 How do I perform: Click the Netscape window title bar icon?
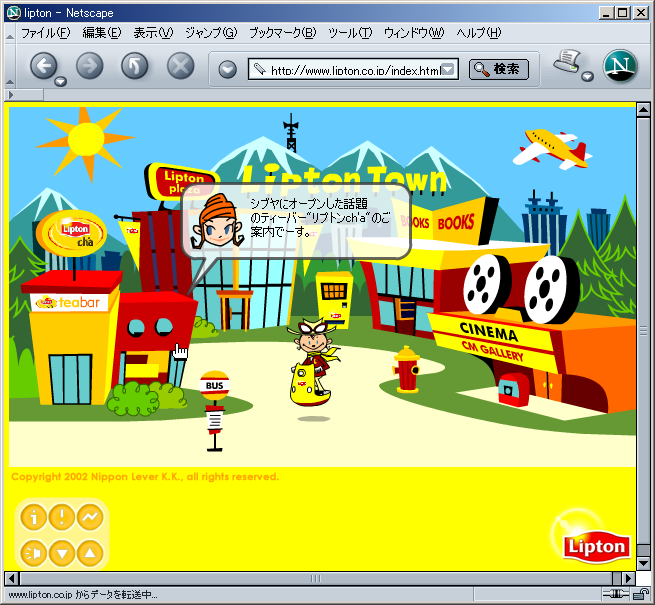pyautogui.click(x=13, y=13)
